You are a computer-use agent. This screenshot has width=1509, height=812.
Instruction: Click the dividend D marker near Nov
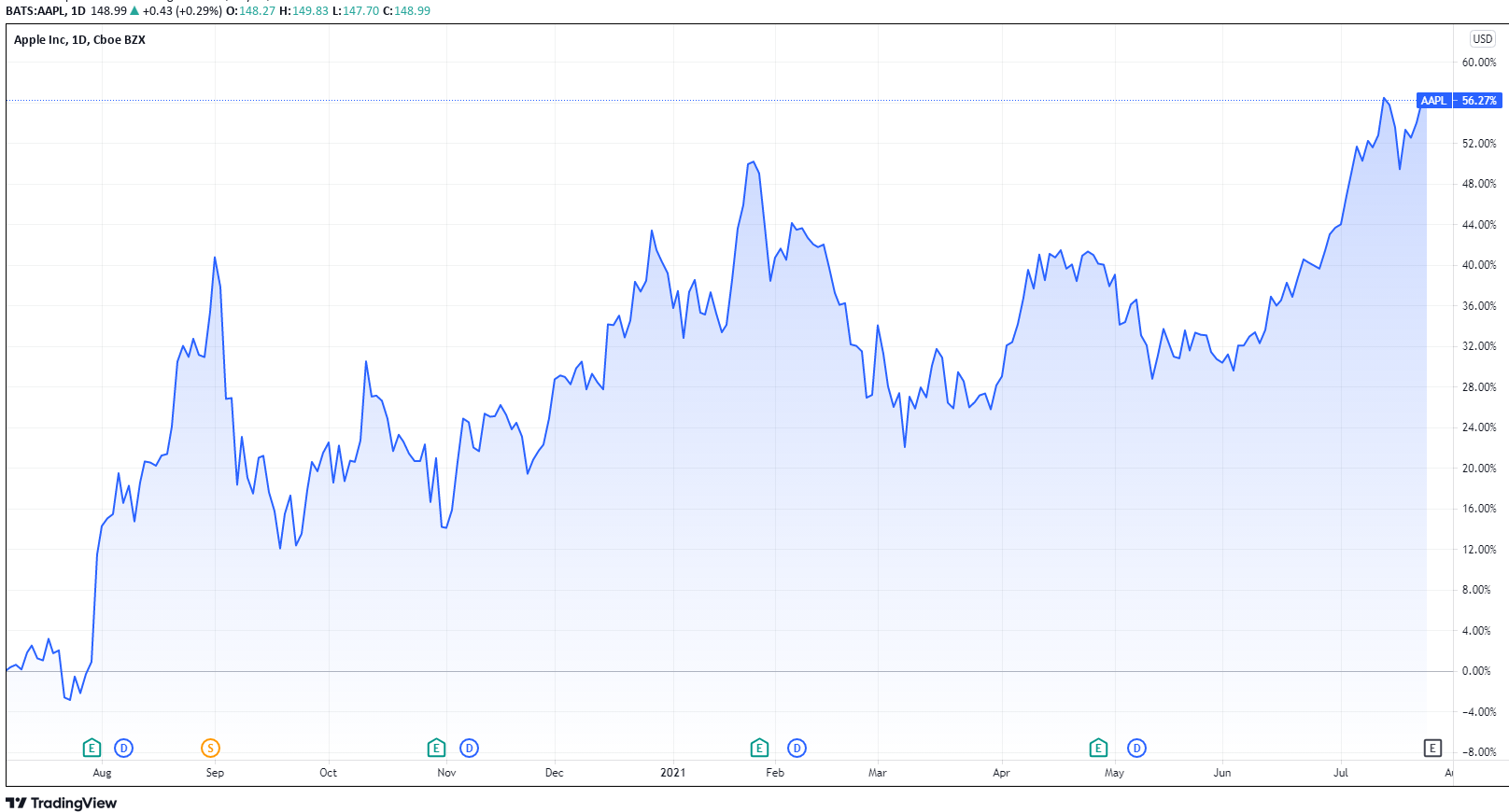click(x=469, y=748)
